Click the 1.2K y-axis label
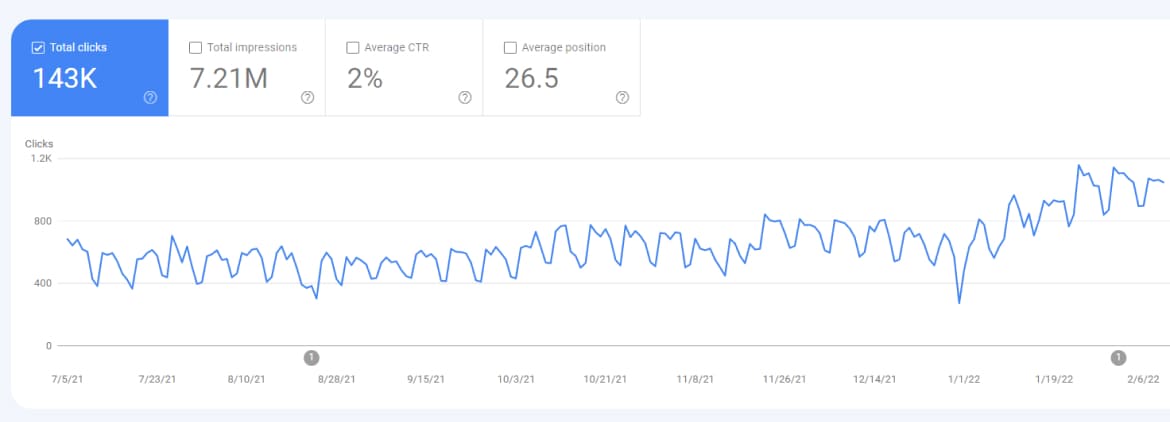 (41, 159)
